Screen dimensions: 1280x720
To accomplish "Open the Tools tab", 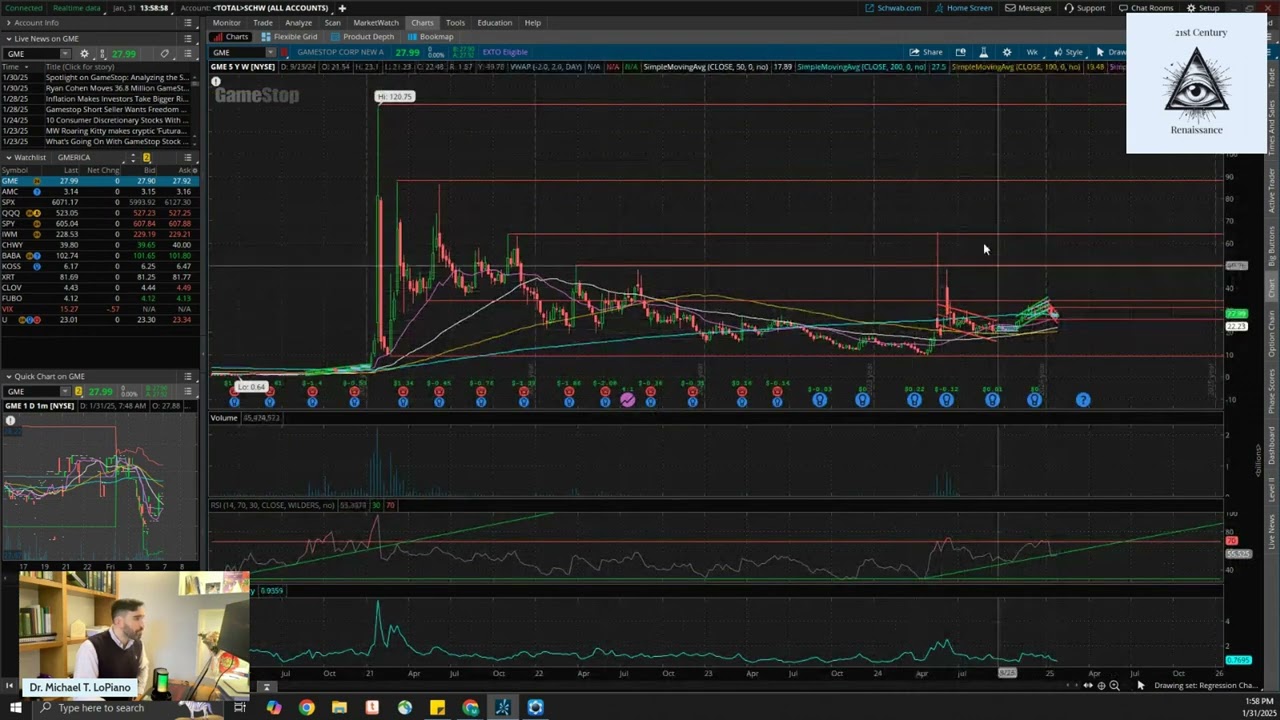I will point(455,22).
